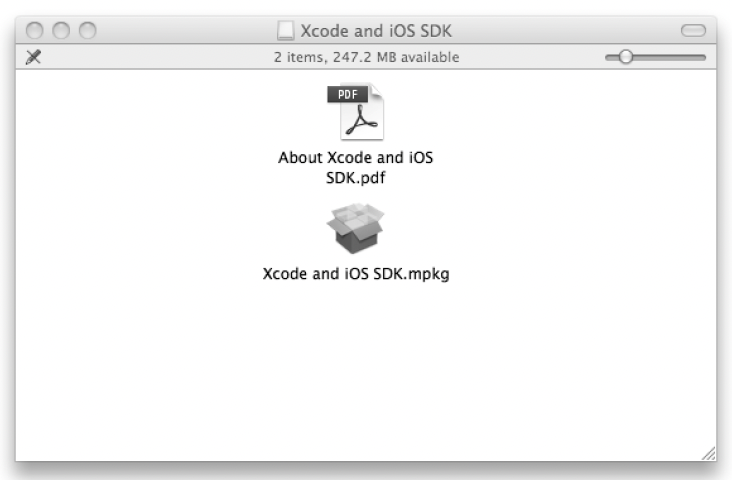Screen dimensions: 732x480
Task: Toggle toolbar with the pill button in the title bar
Action: point(693,30)
